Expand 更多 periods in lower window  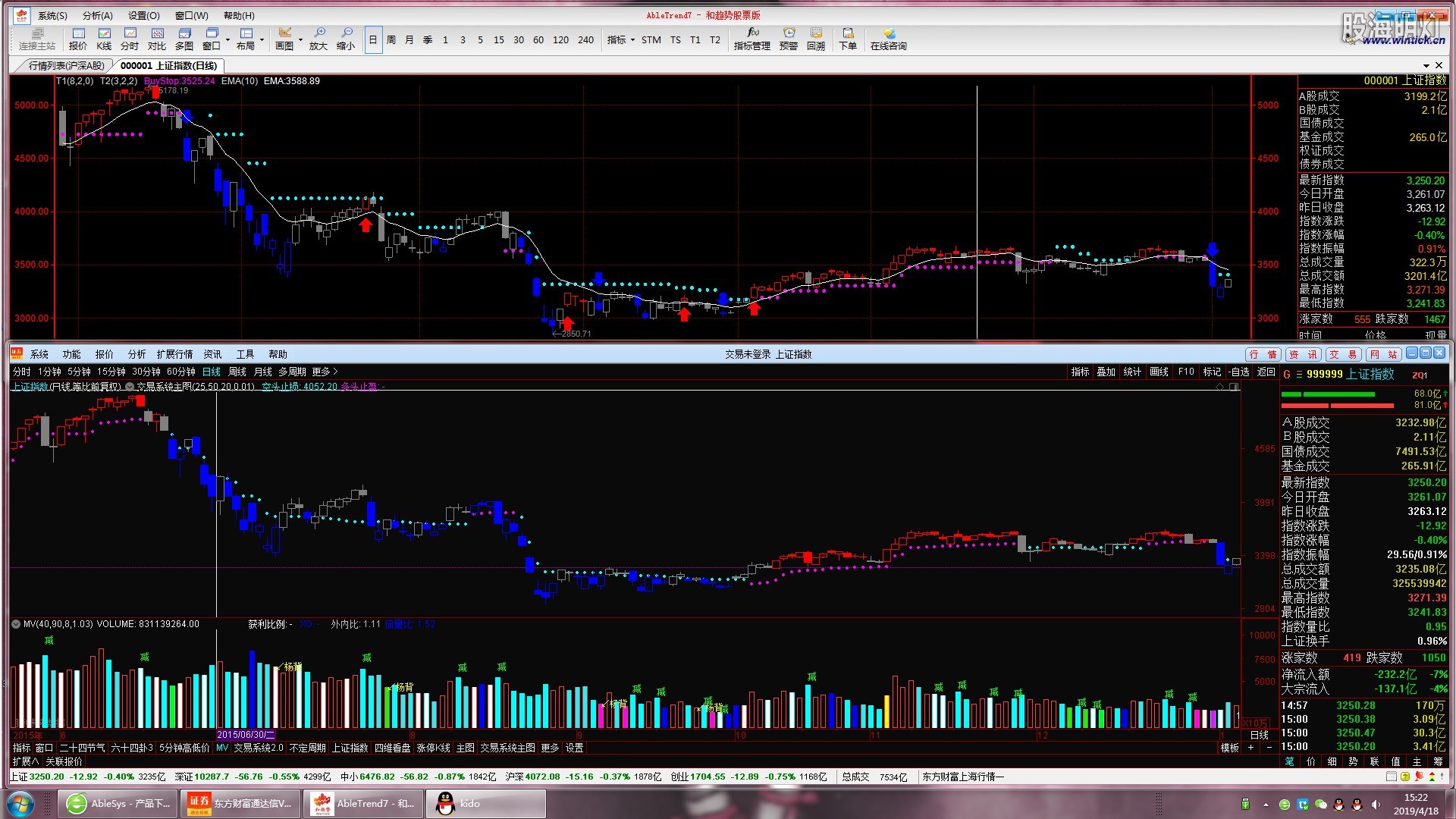pos(325,372)
